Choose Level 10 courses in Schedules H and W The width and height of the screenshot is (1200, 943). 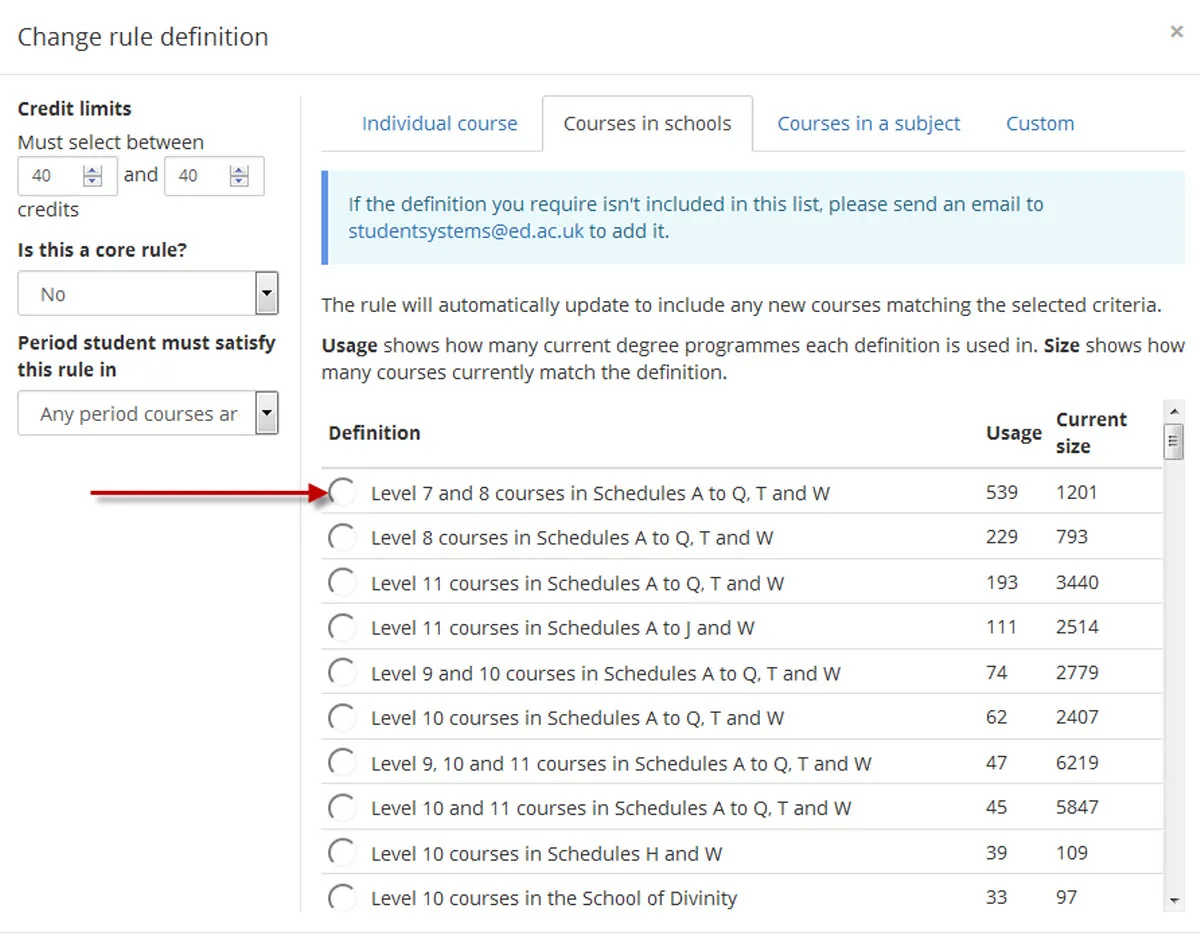pyautogui.click(x=342, y=852)
